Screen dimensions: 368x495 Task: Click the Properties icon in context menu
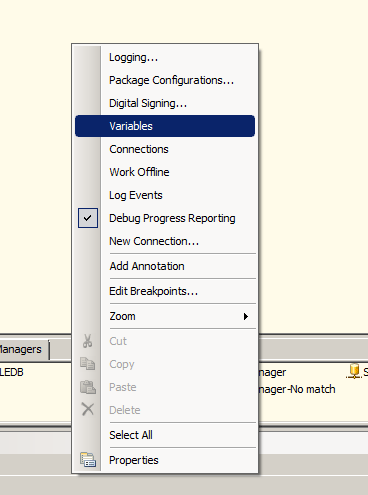click(x=88, y=460)
